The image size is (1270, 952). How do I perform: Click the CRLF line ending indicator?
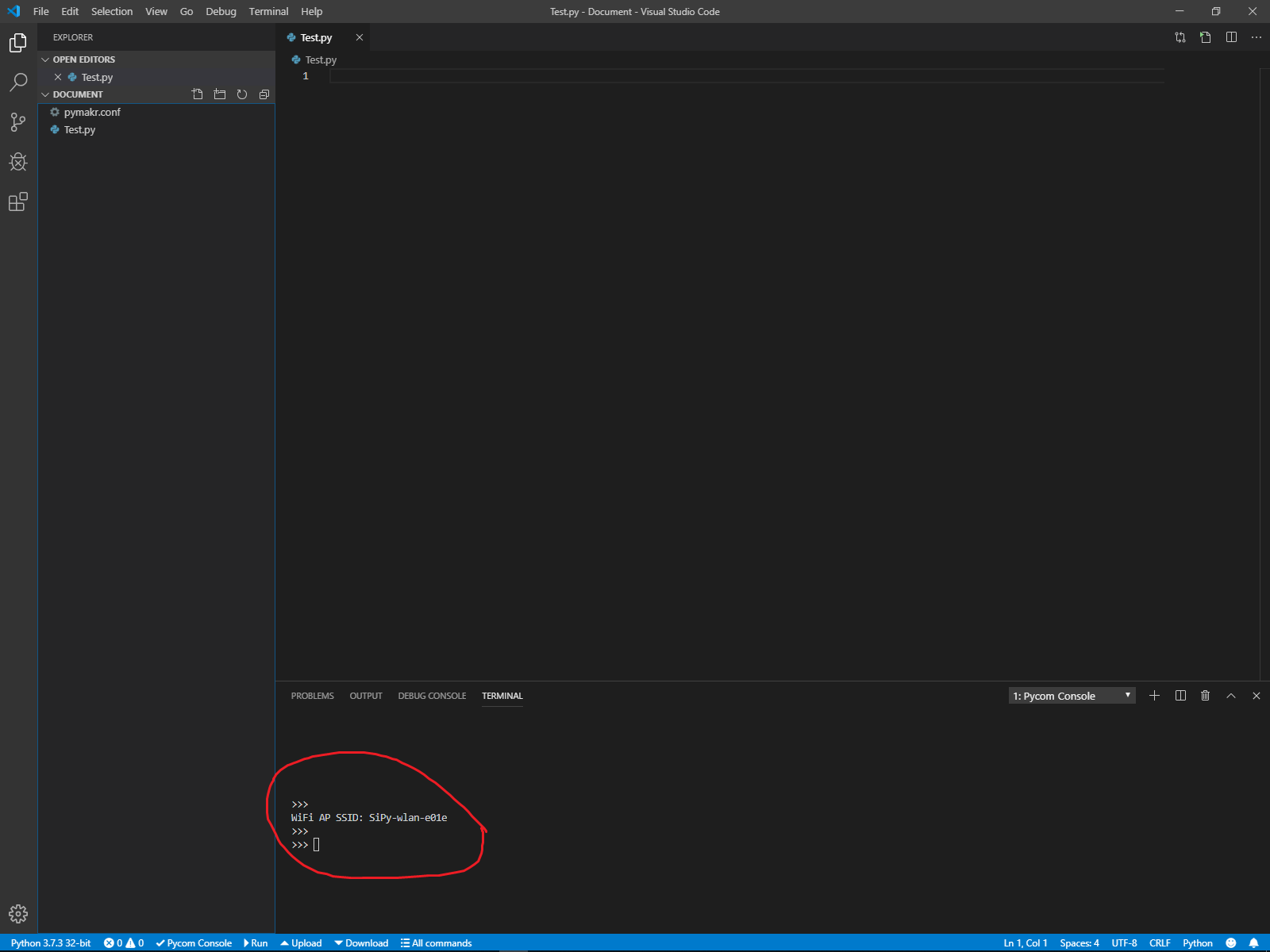click(1160, 943)
